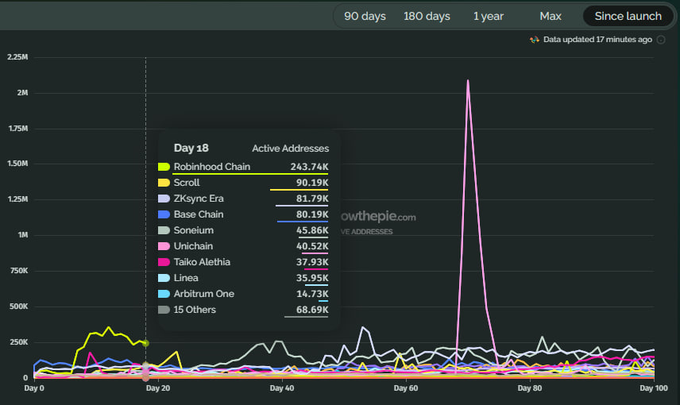Click the 90.19K value
Screen dimensions: 680x405
pos(312,183)
